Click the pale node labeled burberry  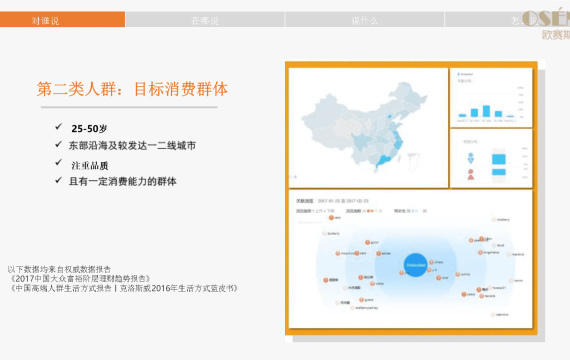point(325,233)
